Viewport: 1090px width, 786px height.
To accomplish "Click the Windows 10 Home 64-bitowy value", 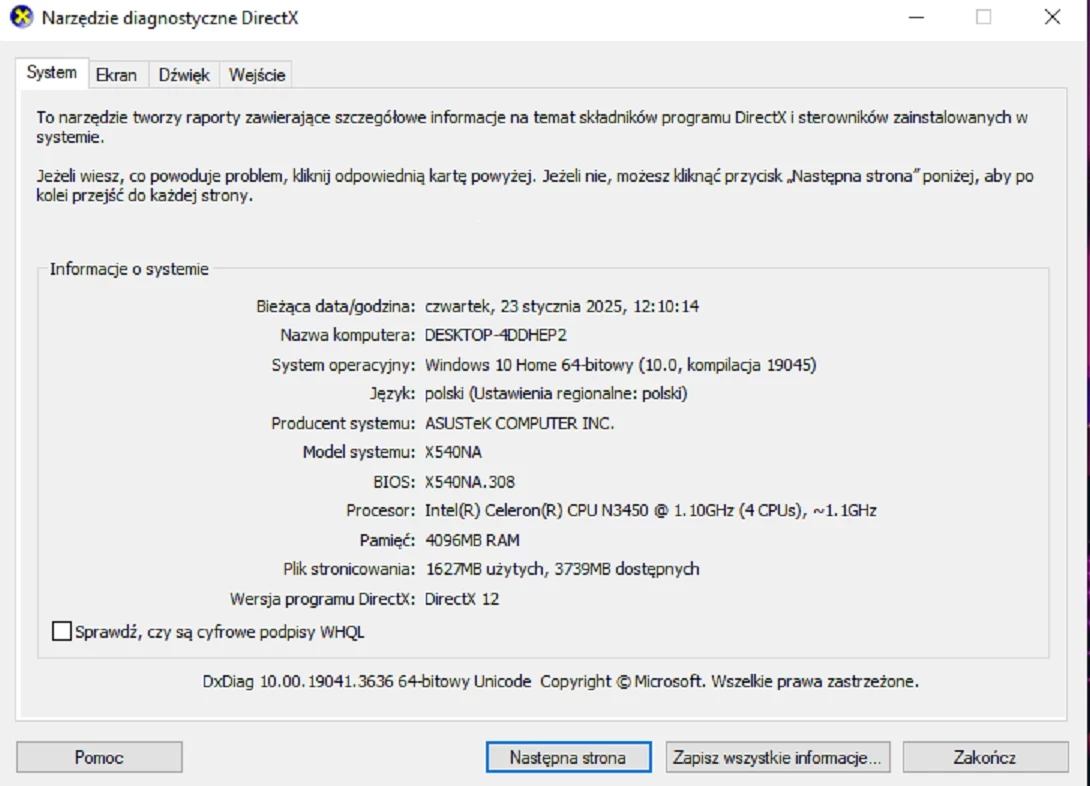I will [620, 365].
